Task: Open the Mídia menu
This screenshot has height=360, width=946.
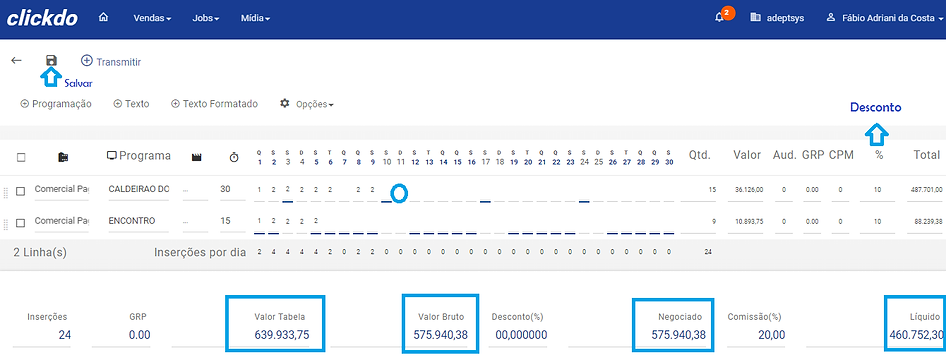Action: point(255,18)
